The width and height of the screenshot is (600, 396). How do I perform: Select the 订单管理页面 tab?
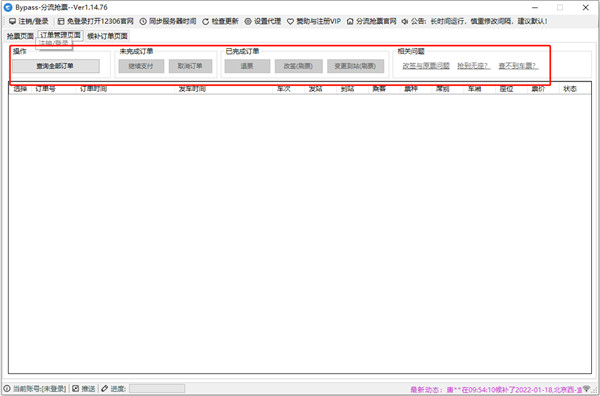click(60, 35)
